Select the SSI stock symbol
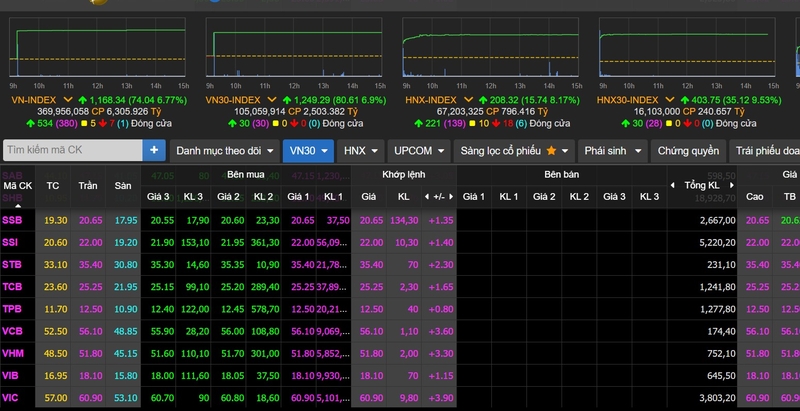 pyautogui.click(x=10, y=243)
